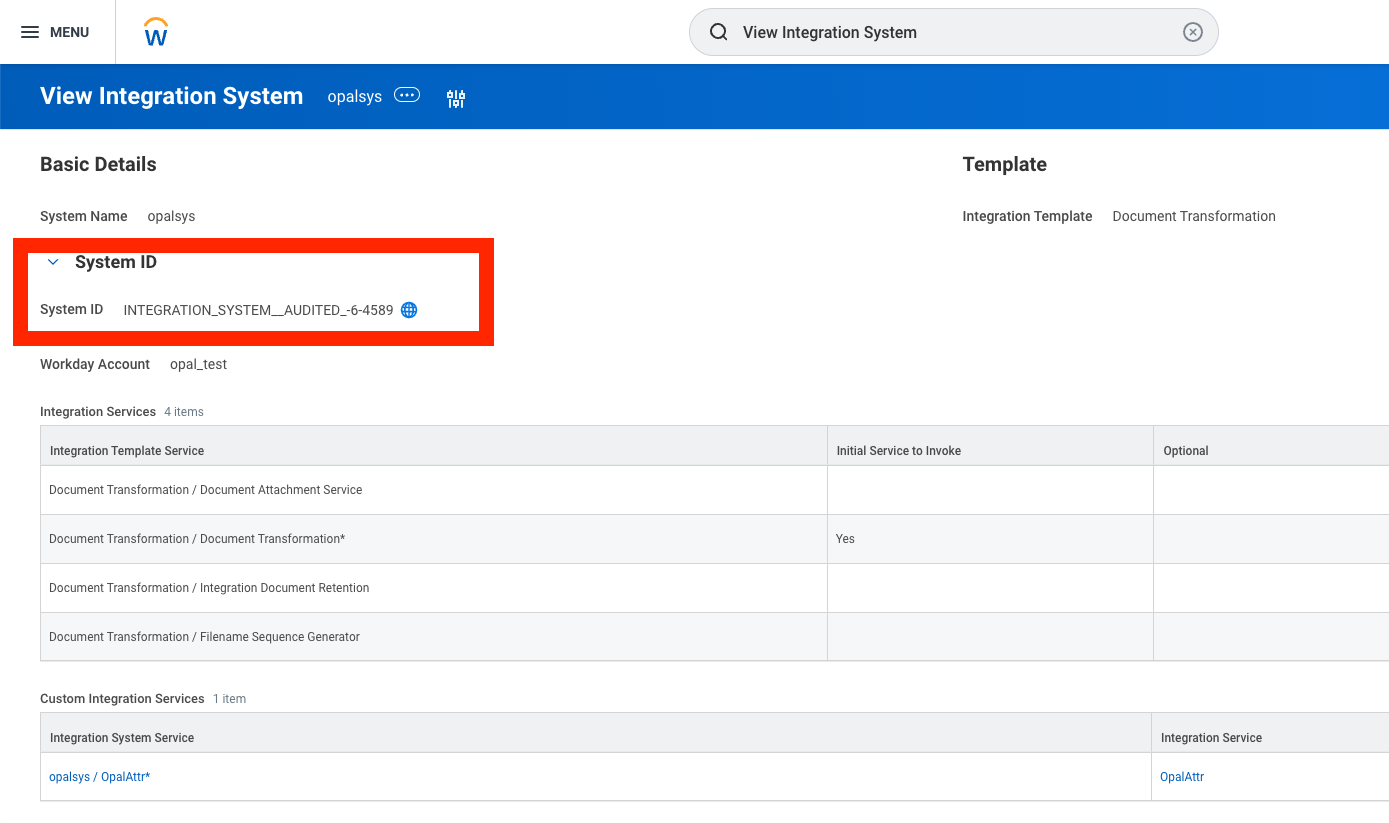The width and height of the screenshot is (1389, 823).
Task: Click the View Integration System page title
Action: point(171,96)
